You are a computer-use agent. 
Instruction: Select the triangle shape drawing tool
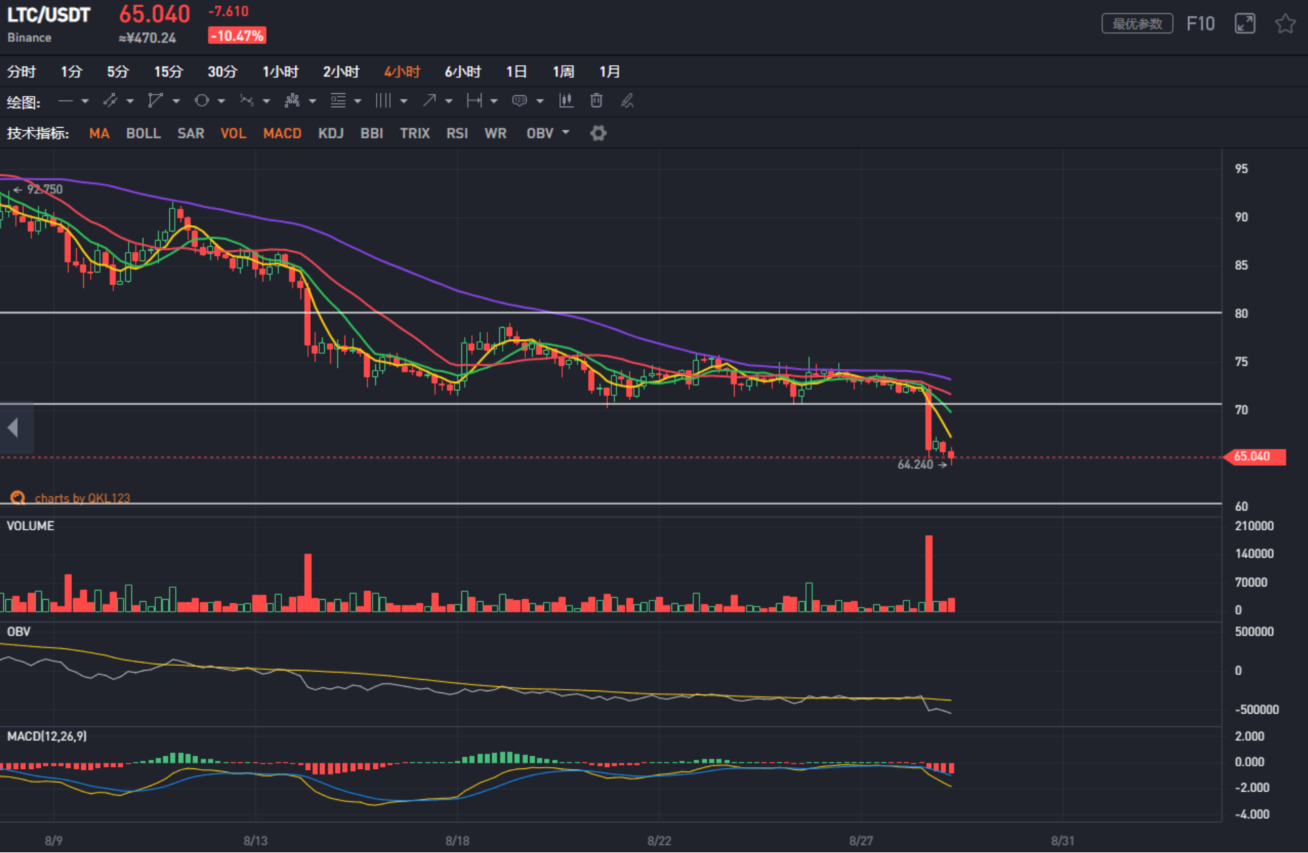[156, 101]
